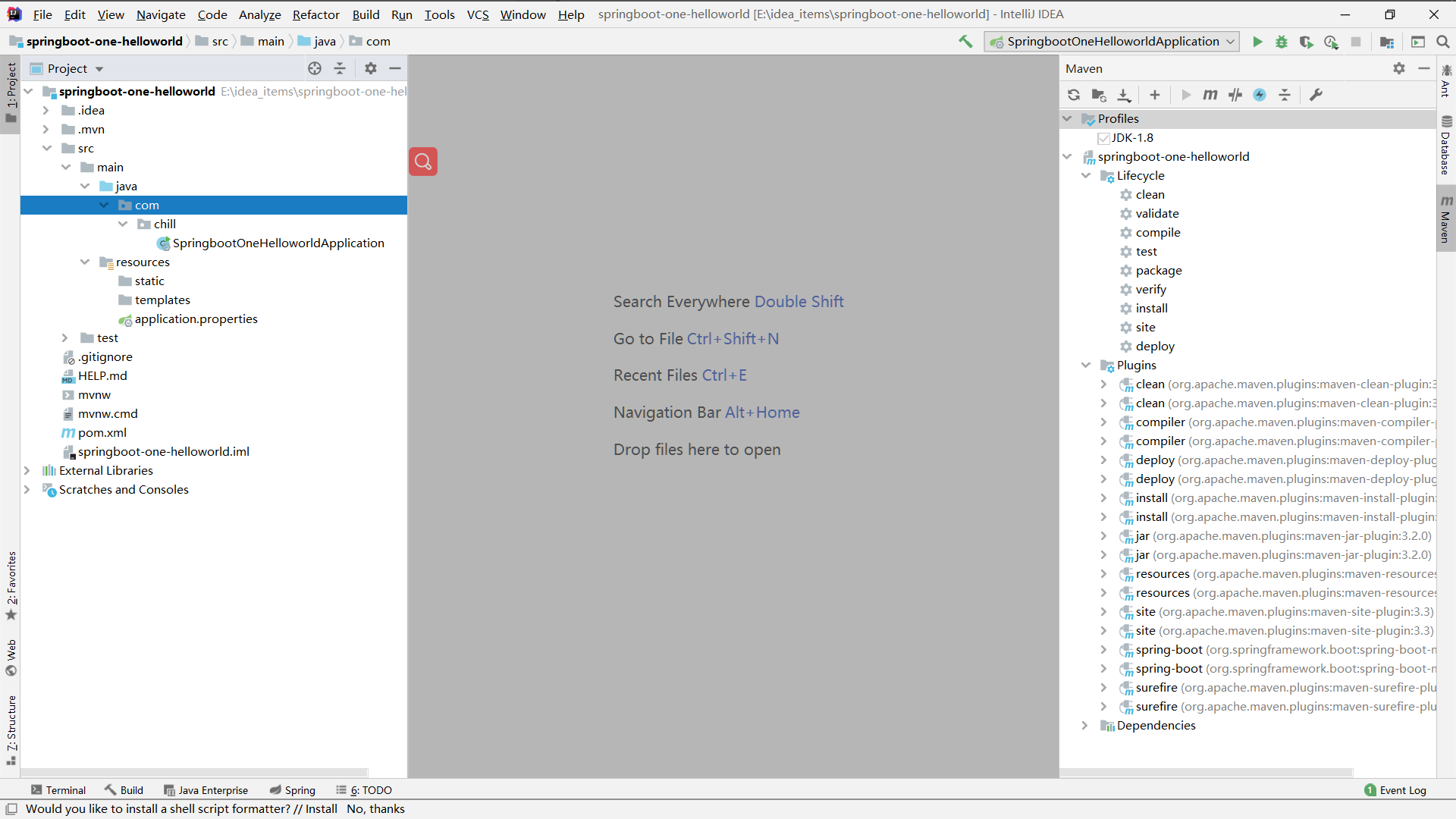Click the Build Project hammer icon

click(x=965, y=42)
